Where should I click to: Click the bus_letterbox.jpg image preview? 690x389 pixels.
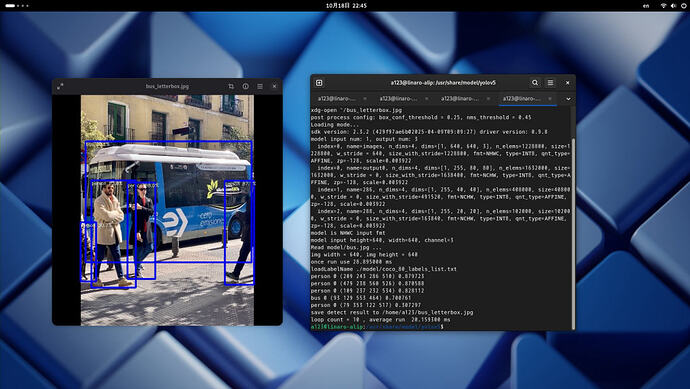pos(167,210)
